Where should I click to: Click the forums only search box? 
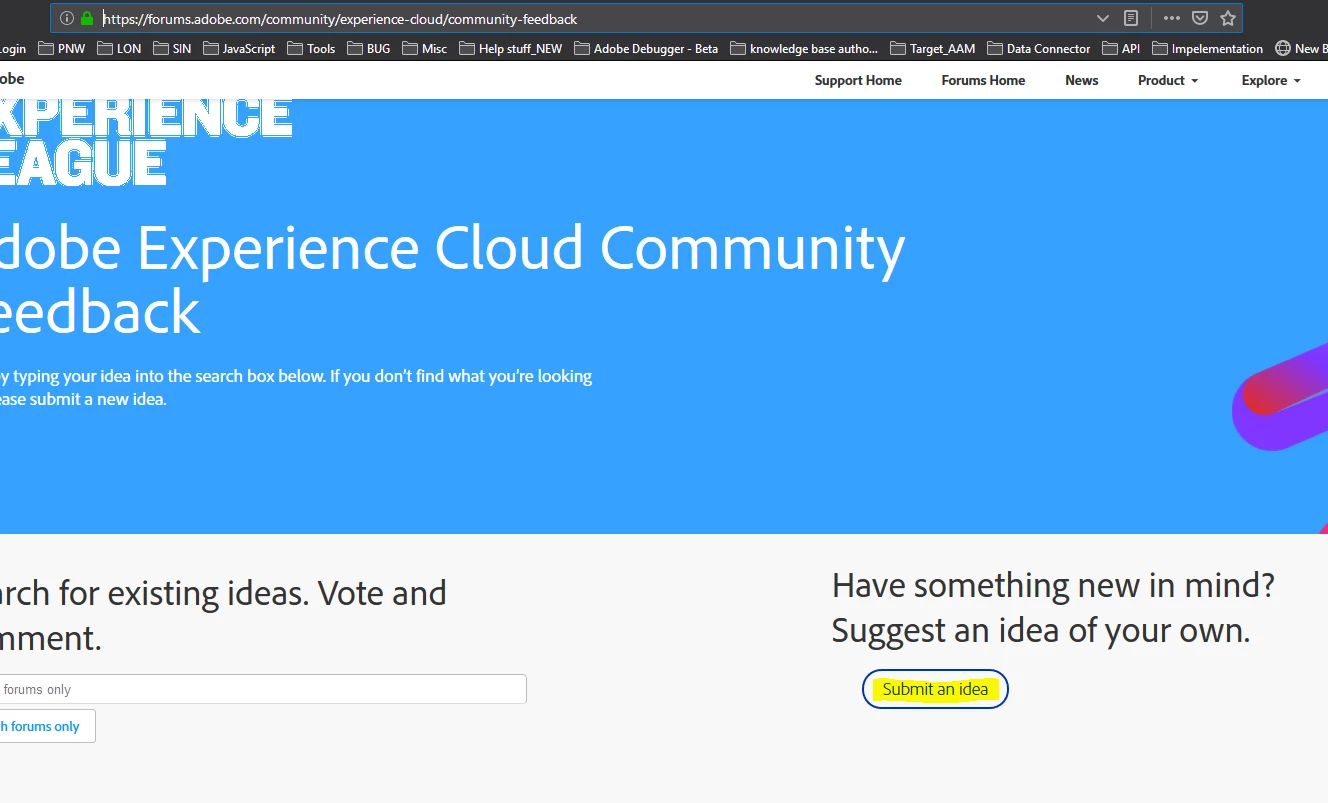(x=262, y=689)
